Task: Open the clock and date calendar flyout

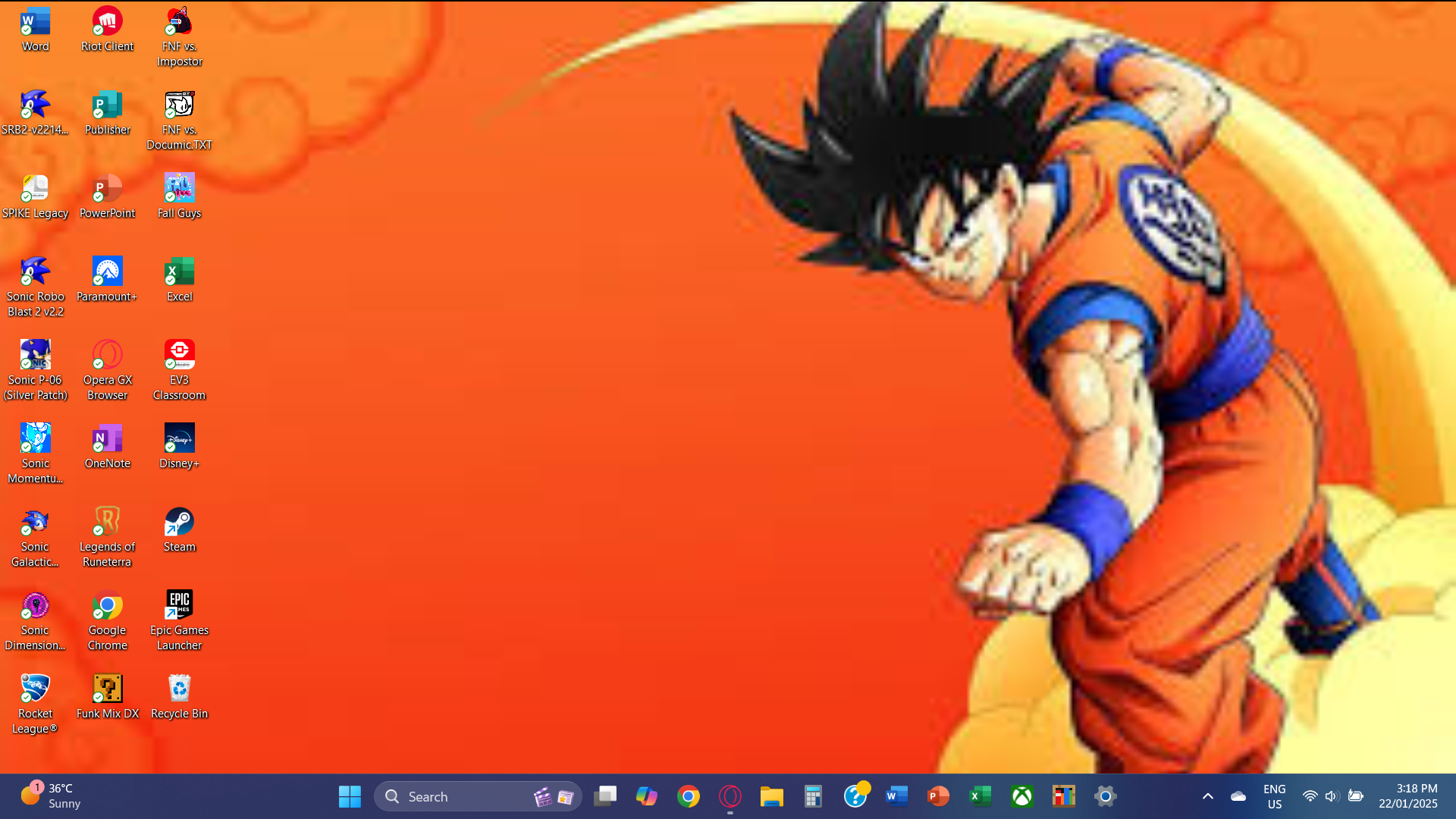Action: (1408, 796)
